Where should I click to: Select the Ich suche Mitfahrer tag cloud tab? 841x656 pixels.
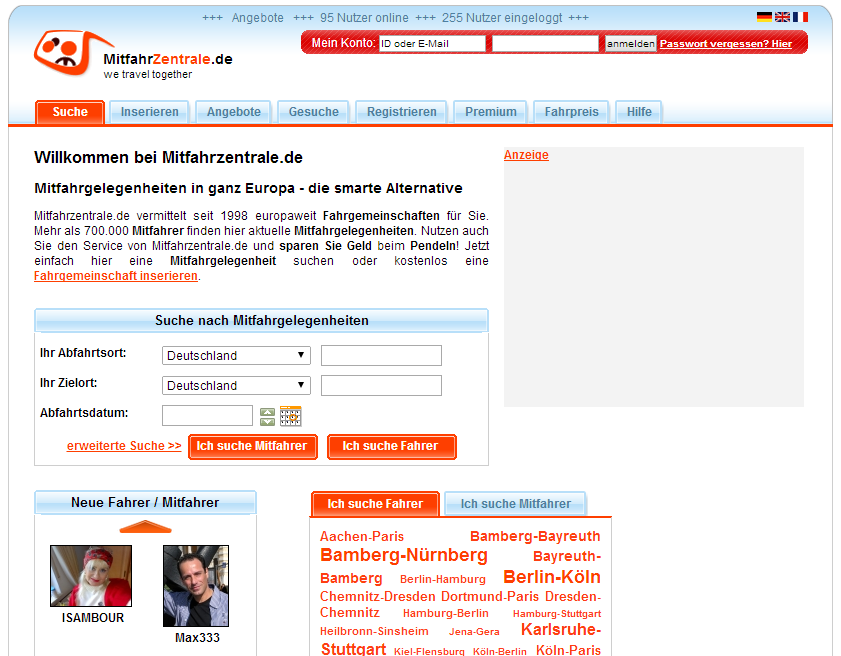pos(515,504)
